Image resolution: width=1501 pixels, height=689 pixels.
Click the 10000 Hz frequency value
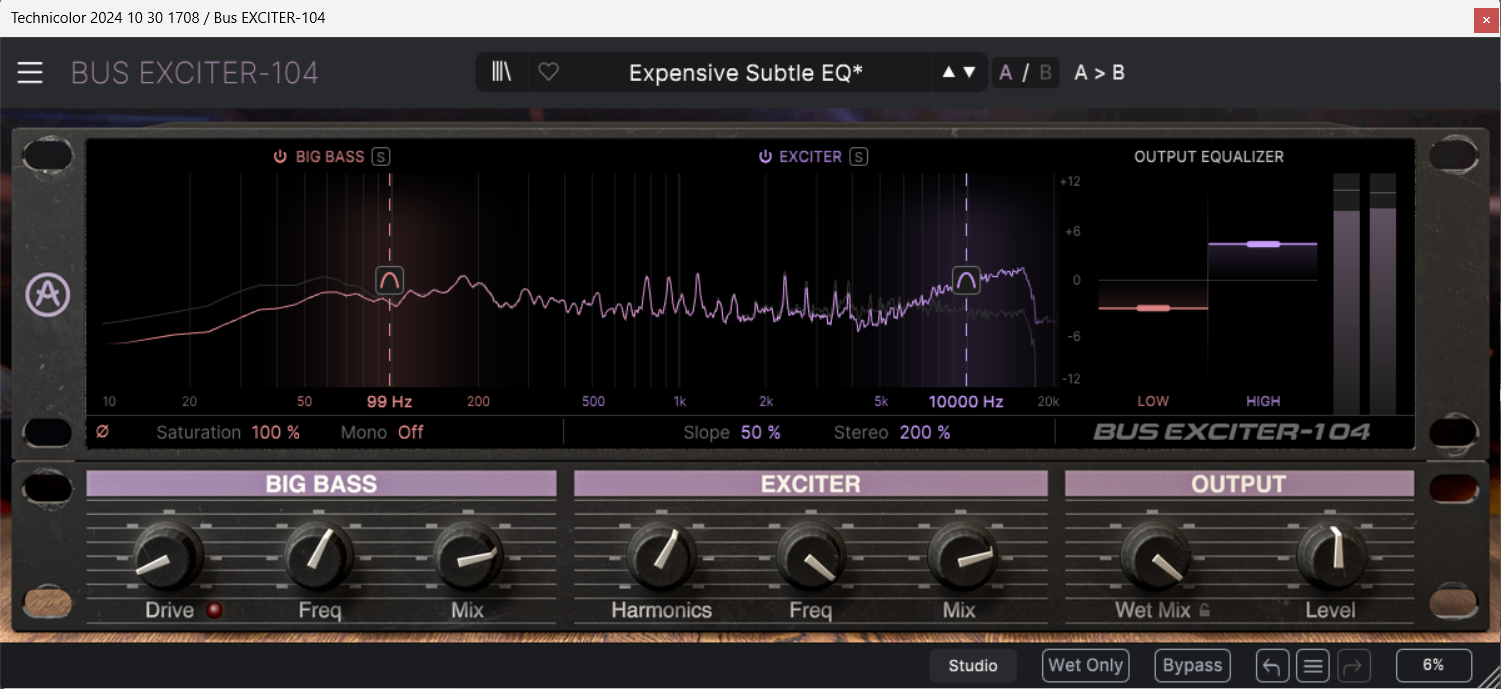tap(966, 402)
